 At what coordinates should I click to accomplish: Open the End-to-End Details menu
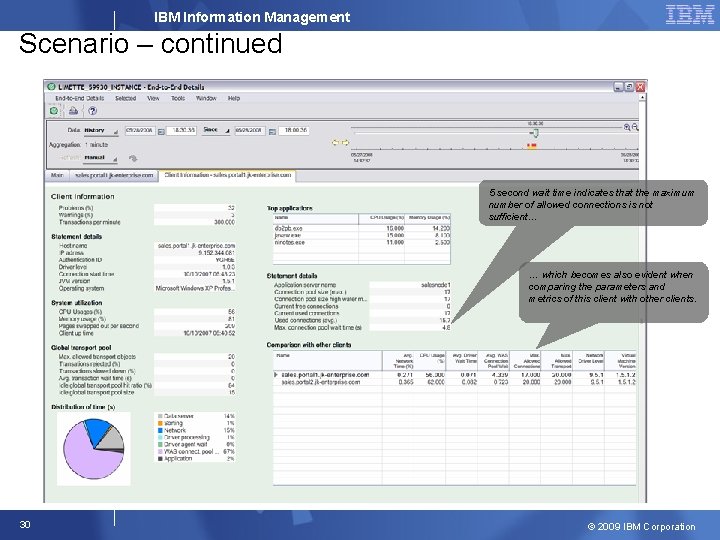(79, 98)
